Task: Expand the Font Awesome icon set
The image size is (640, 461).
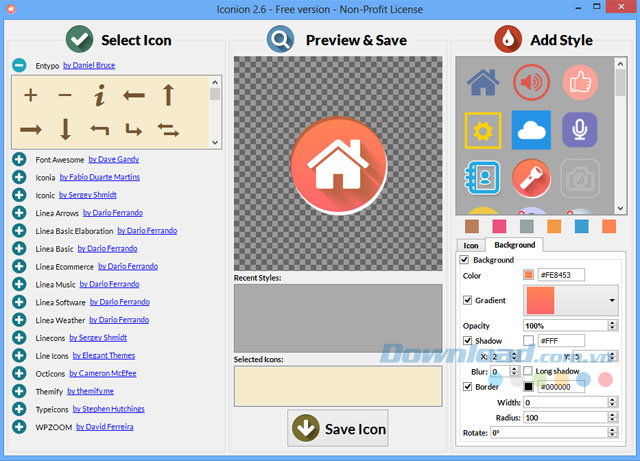Action: point(19,159)
